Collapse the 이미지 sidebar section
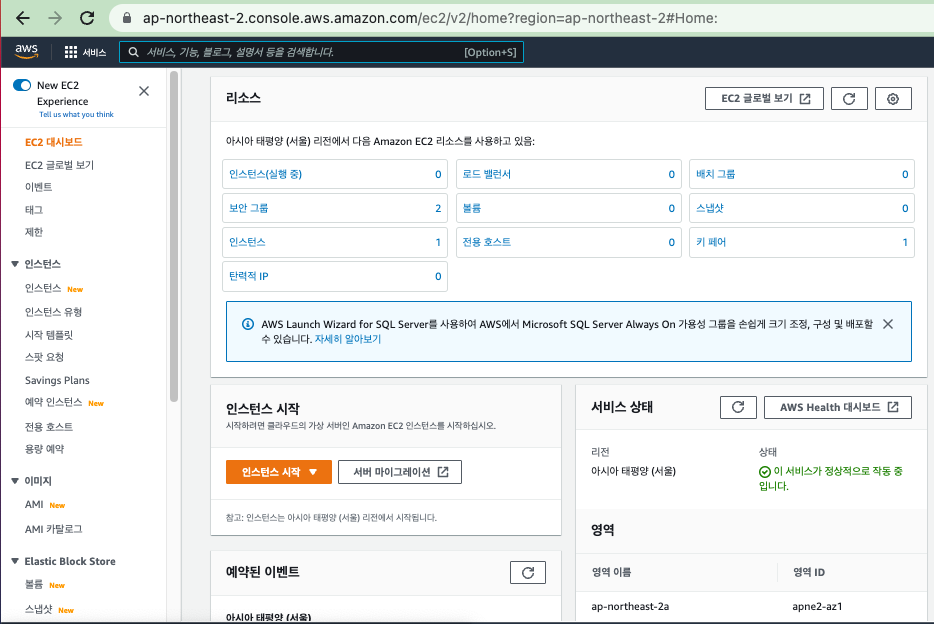The width and height of the screenshot is (934, 624). pyautogui.click(x=15, y=481)
